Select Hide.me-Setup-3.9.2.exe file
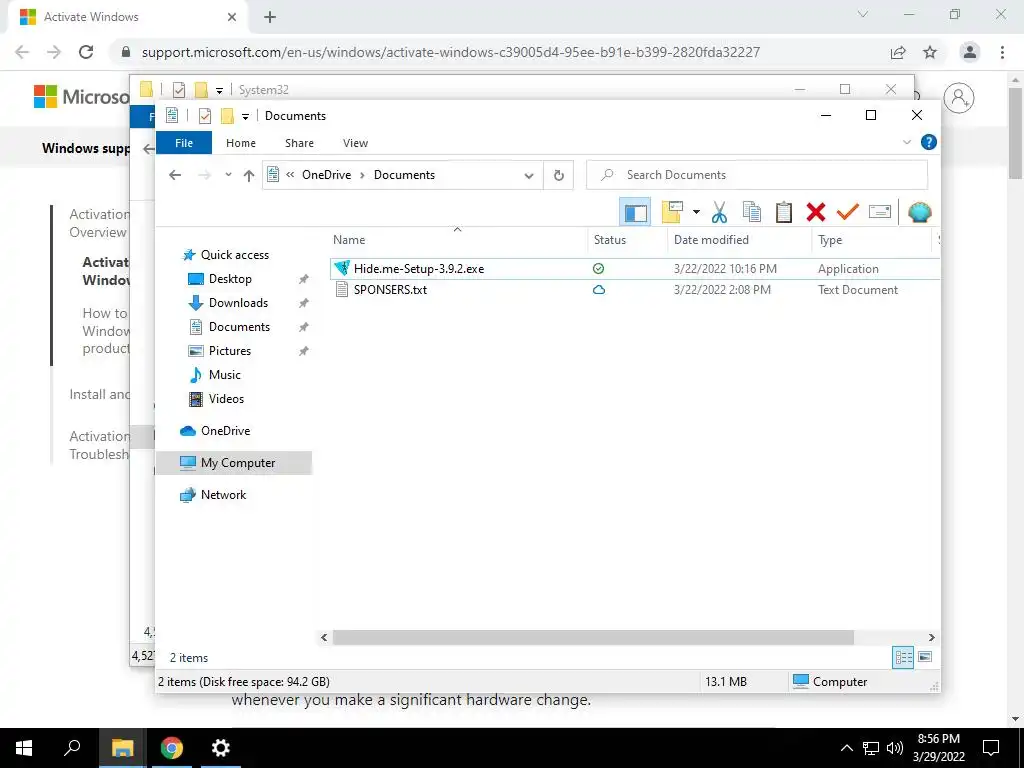Screen dimensions: 1024x768 [x=419, y=269]
